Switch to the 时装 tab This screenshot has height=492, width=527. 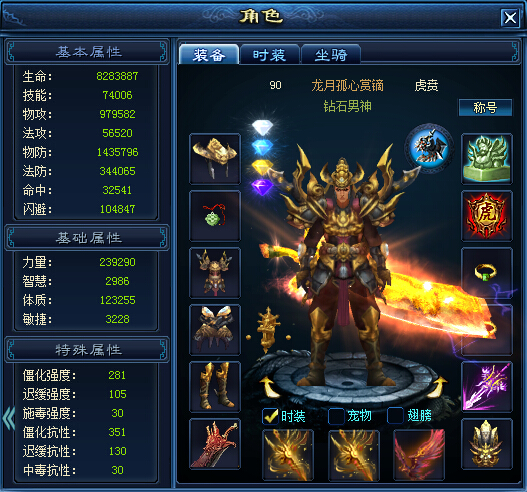[270, 55]
